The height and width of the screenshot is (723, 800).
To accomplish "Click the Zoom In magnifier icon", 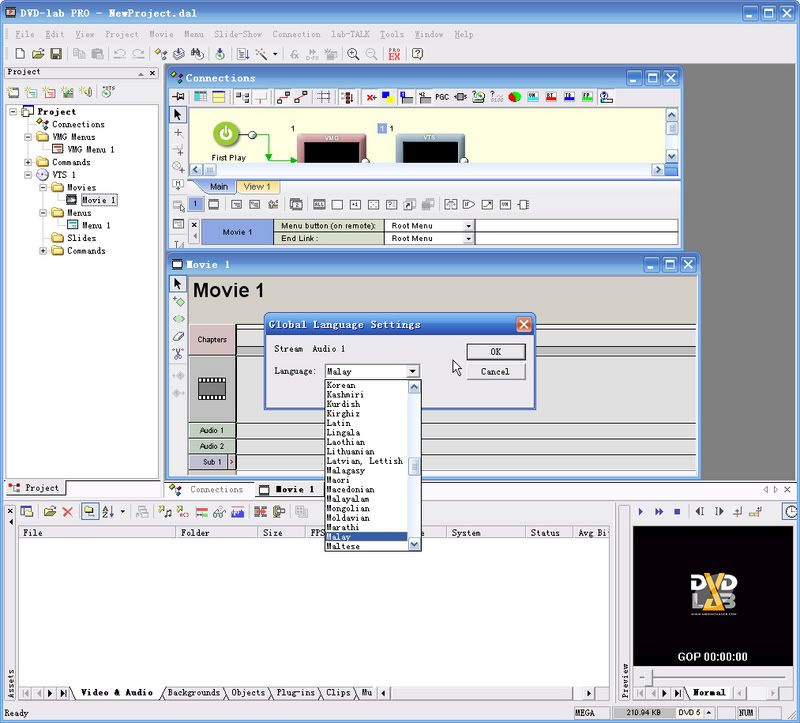I will point(353,54).
